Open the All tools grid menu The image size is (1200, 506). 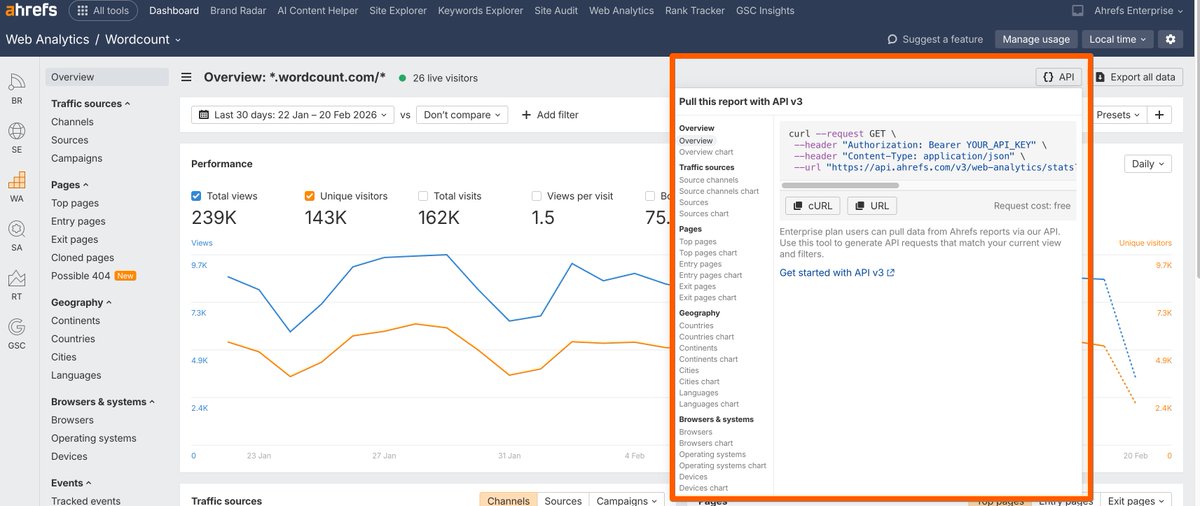coord(104,11)
